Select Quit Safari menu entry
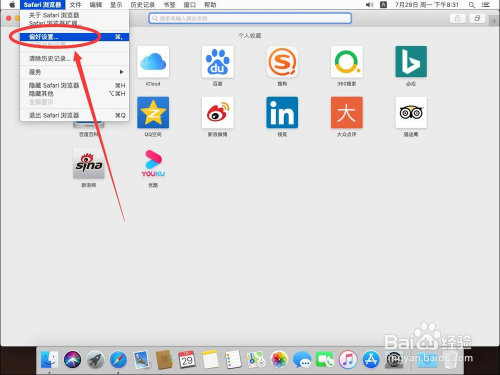This screenshot has width=500, height=375. 74,115
